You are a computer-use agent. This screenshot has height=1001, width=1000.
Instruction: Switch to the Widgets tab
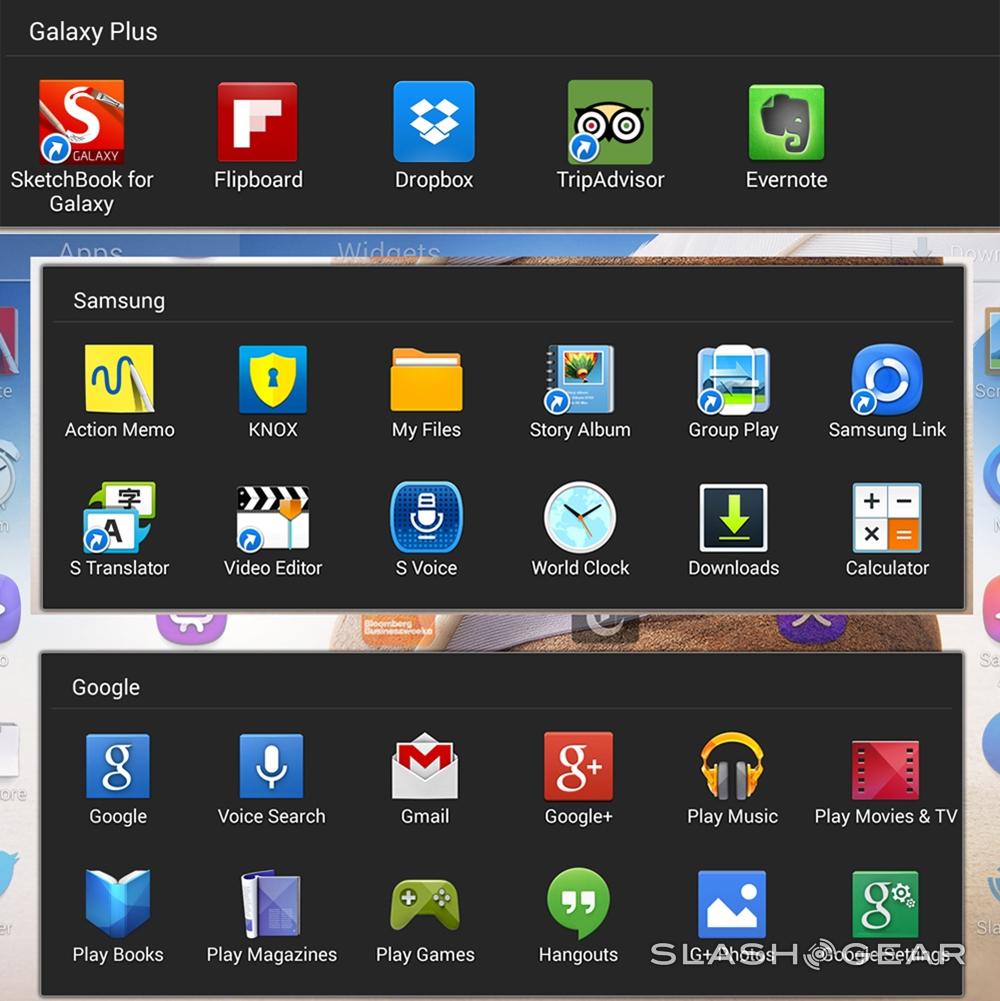point(388,250)
